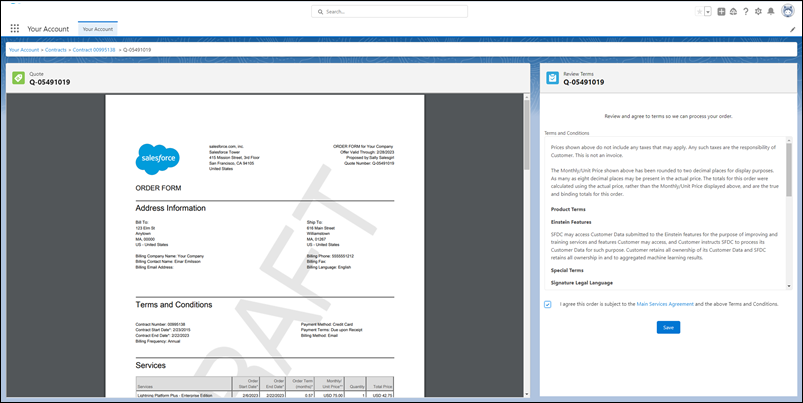Image resolution: width=803 pixels, height=403 pixels.
Task: Click the document viewer vertical scrollbar thumb
Action: click(x=526, y=134)
